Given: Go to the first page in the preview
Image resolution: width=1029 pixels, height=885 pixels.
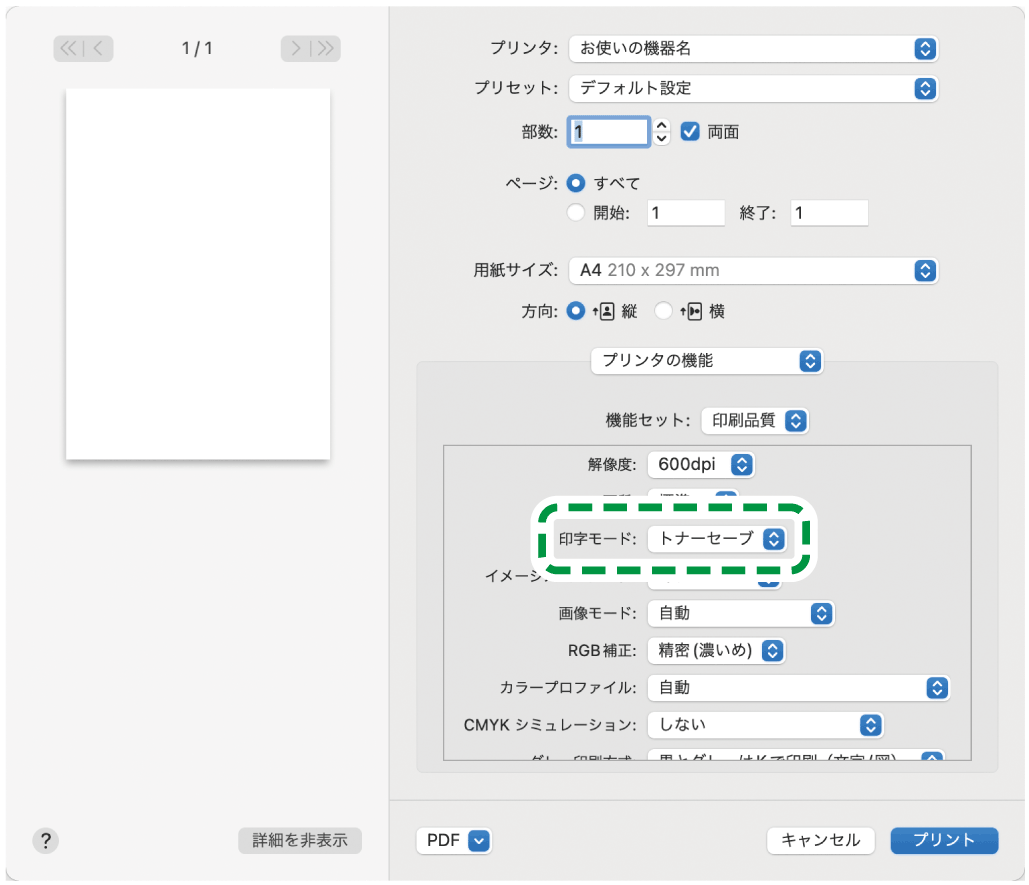Looking at the screenshot, I should 67,48.
